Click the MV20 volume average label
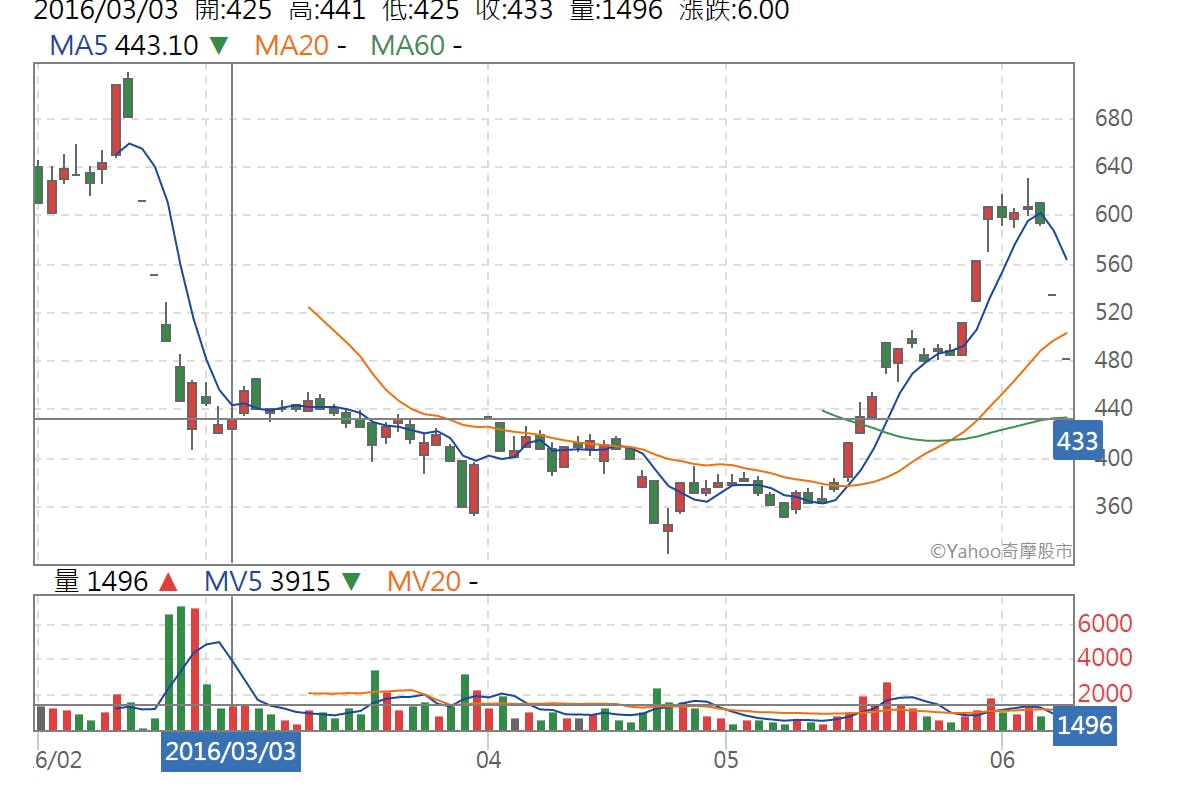Screen dimensions: 1182x808 click(x=423, y=582)
